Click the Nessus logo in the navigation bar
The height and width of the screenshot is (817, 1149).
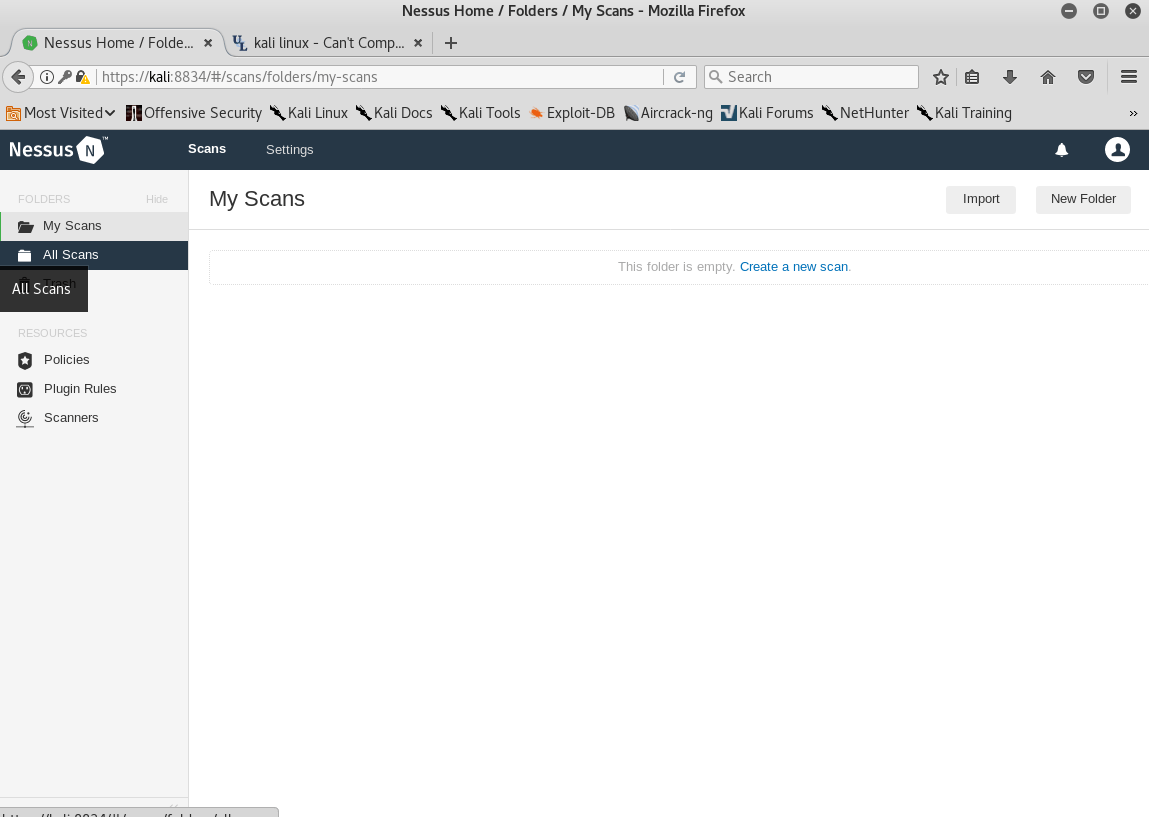point(56,149)
